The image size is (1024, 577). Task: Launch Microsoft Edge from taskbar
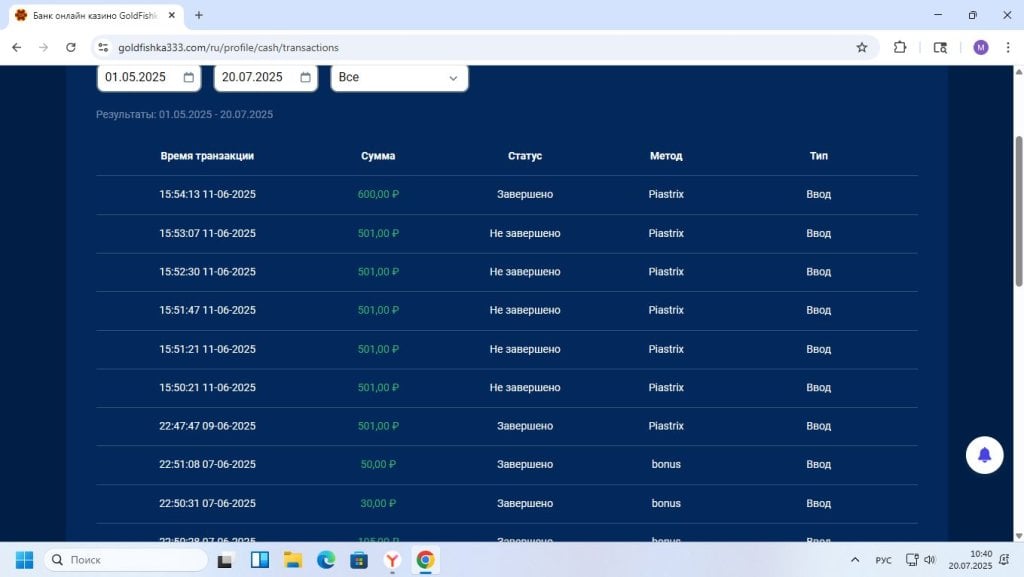[326, 559]
